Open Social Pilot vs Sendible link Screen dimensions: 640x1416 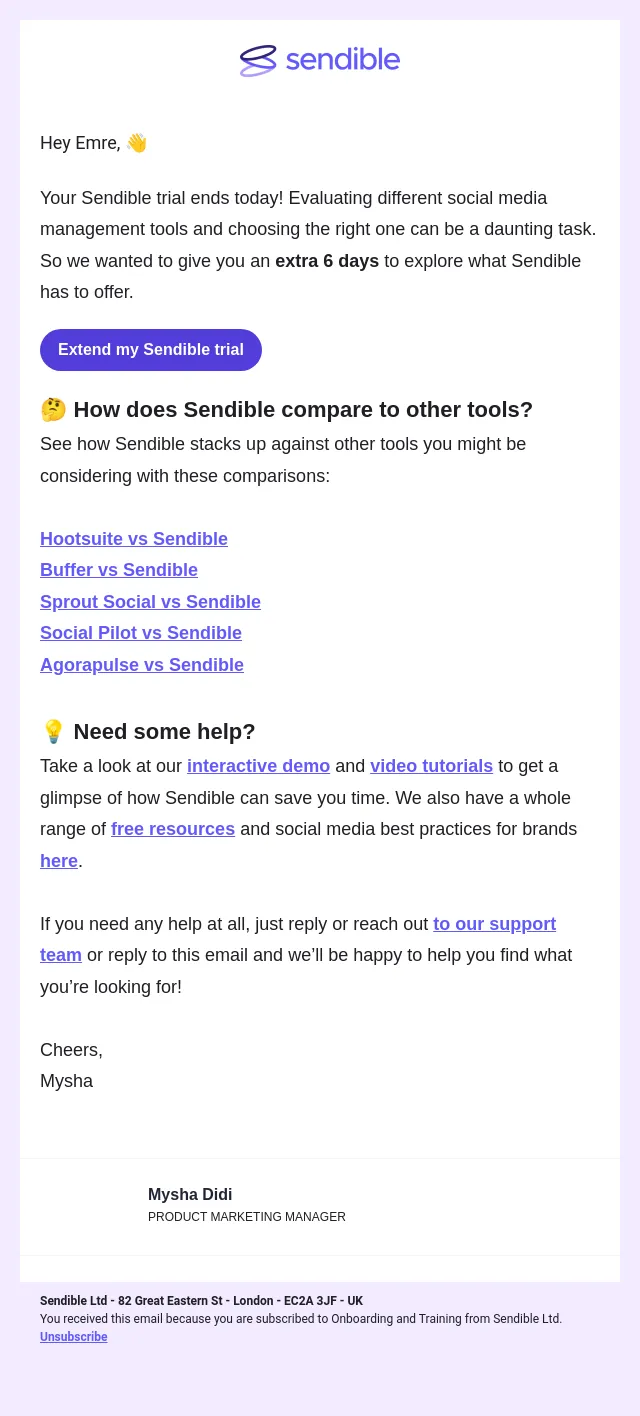coord(141,633)
